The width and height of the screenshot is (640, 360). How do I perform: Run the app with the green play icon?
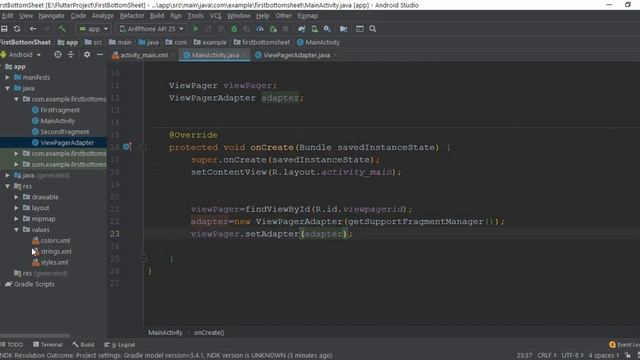(196, 29)
